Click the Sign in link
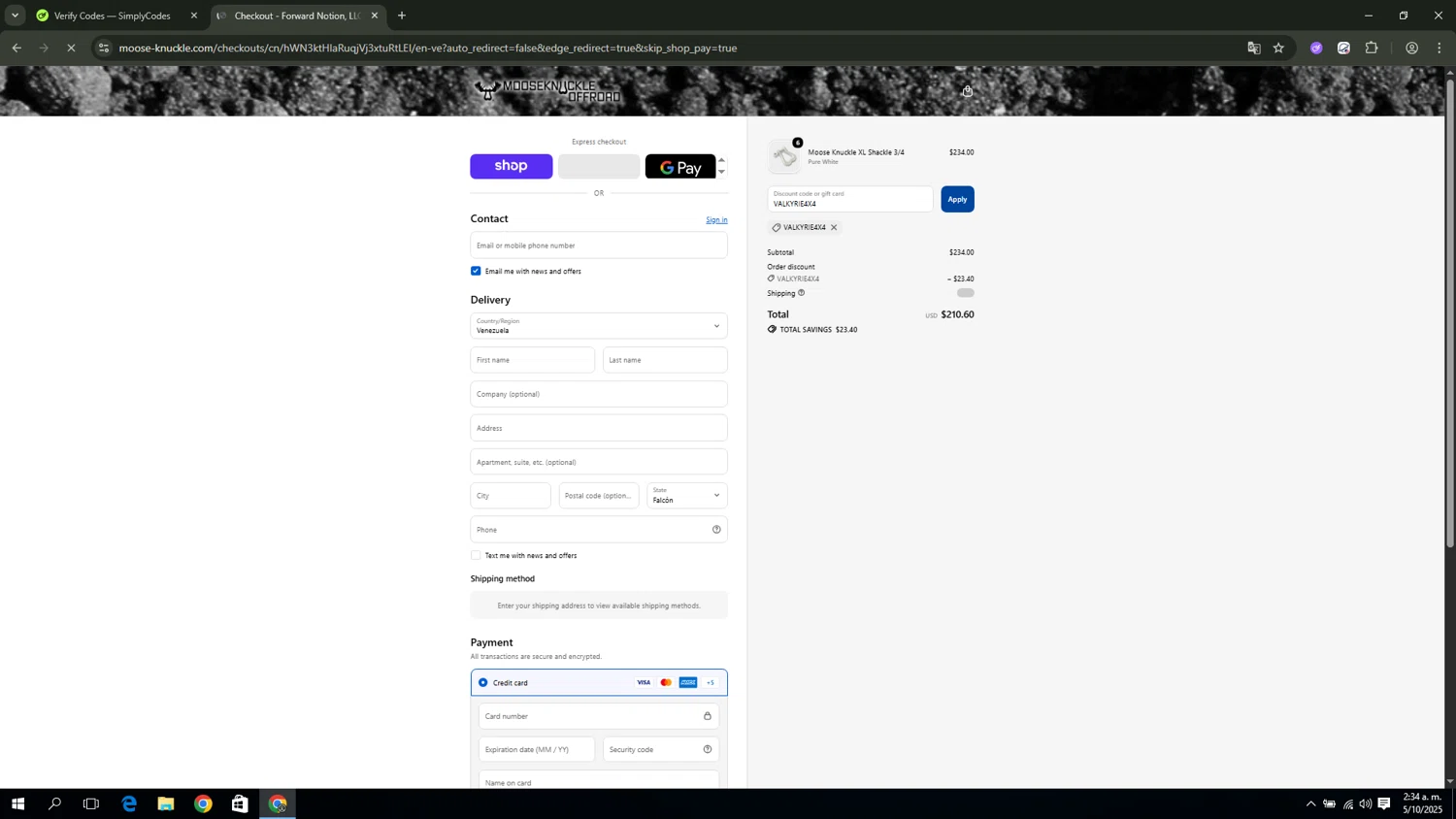This screenshot has width=1456, height=819. pos(716,220)
